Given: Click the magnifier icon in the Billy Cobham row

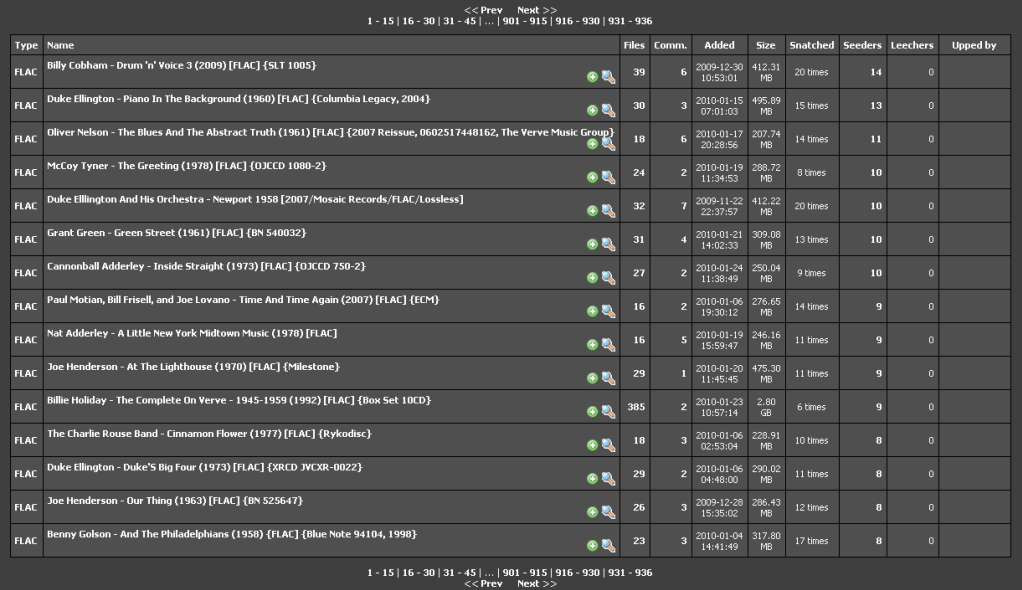Looking at the screenshot, I should (608, 77).
